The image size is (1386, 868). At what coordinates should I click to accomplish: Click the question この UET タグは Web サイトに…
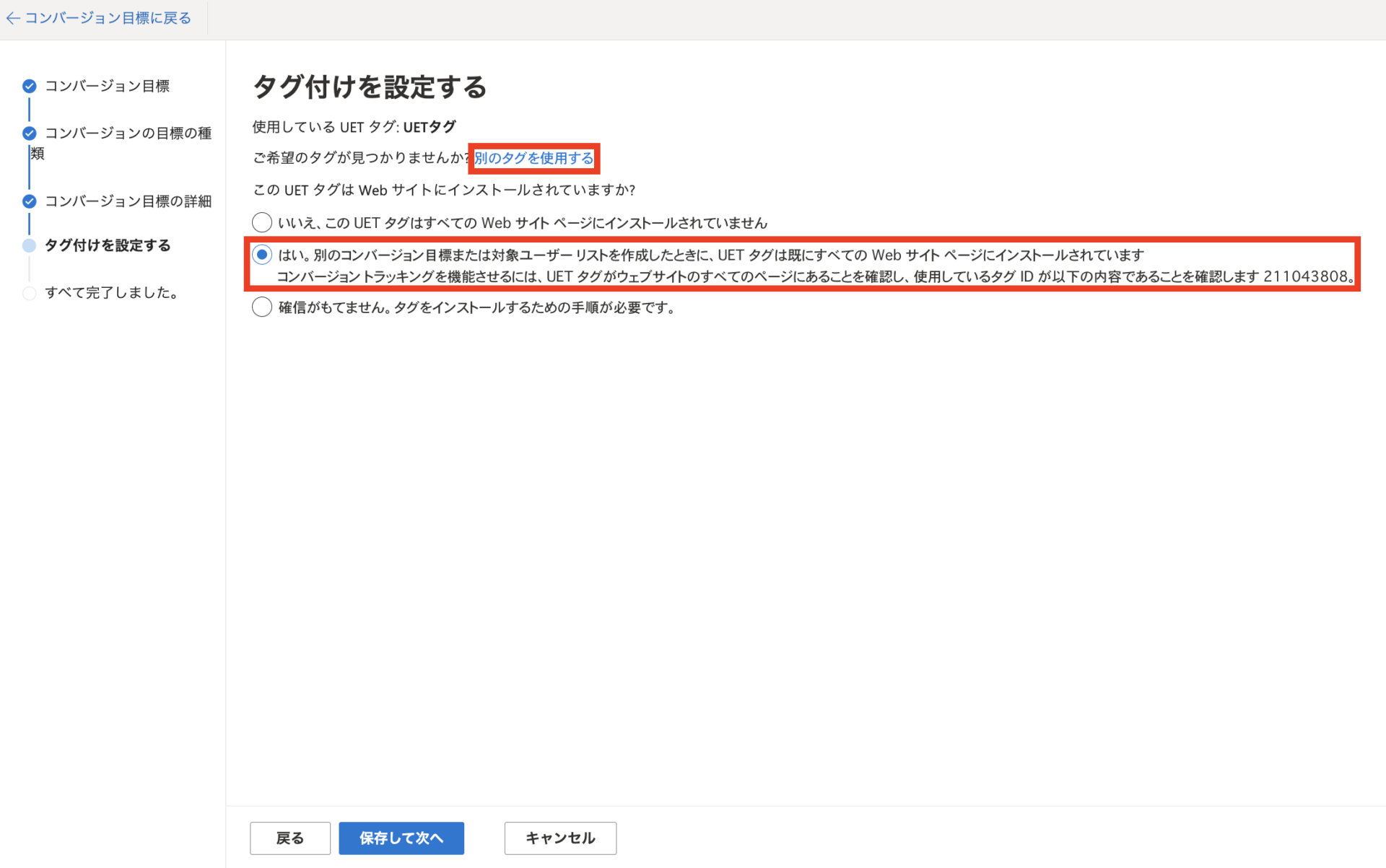click(444, 190)
